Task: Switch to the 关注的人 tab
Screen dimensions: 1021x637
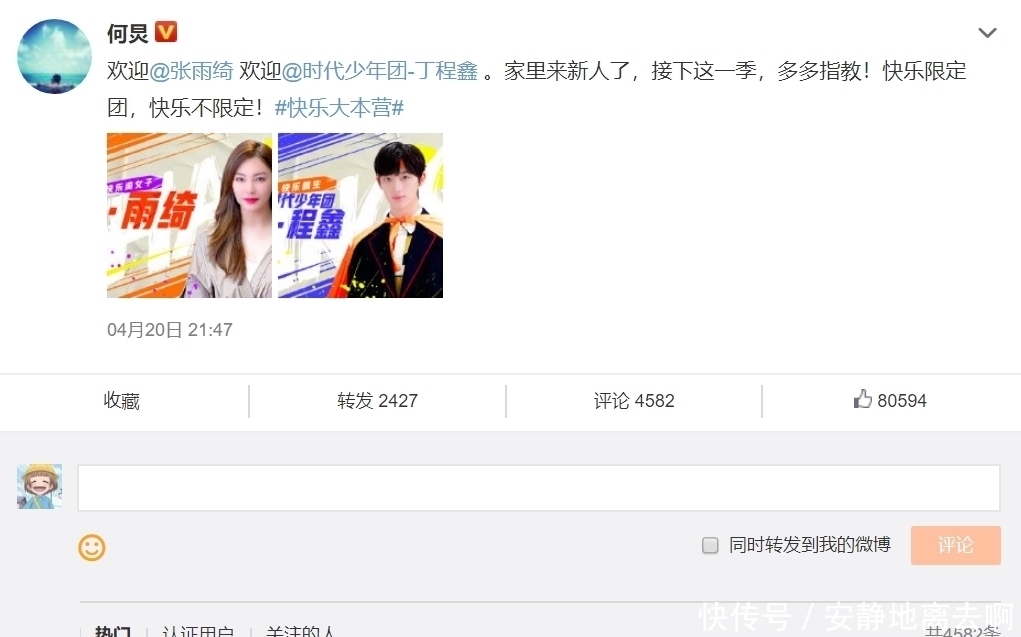Action: tap(300, 631)
